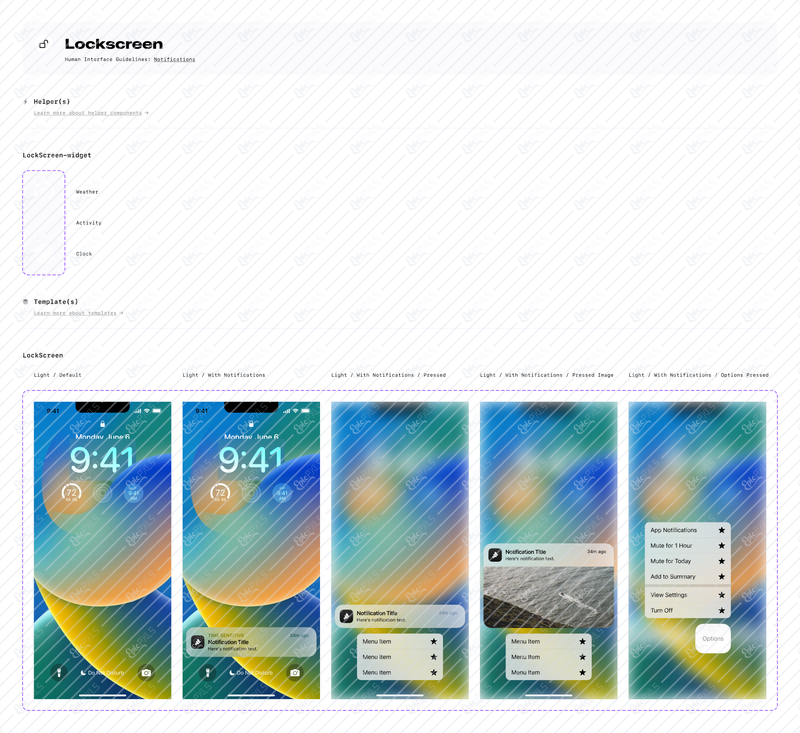Tap the flashlight icon in Light / Default mockup

(59, 673)
